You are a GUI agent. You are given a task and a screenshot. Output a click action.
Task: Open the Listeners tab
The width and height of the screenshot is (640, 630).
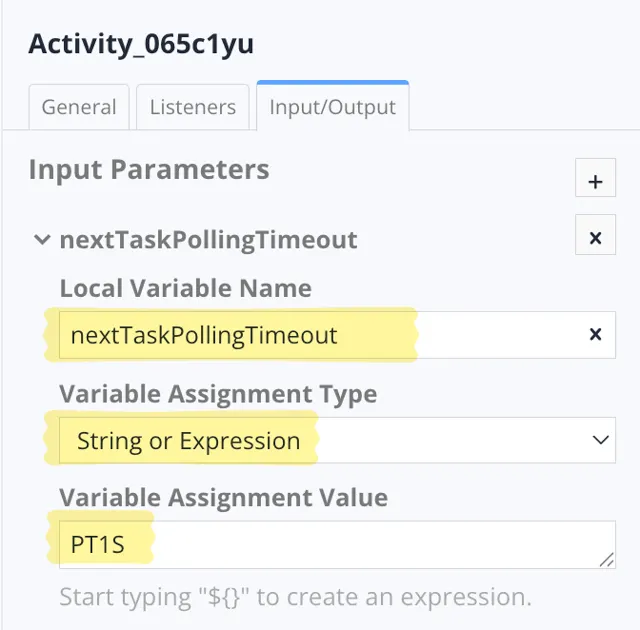tap(193, 107)
